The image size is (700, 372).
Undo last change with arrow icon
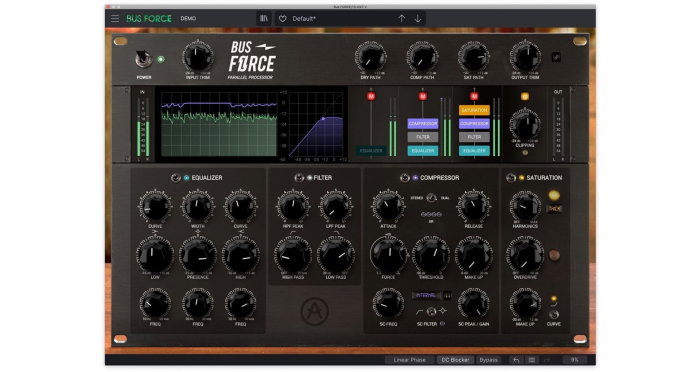[x=516, y=360]
